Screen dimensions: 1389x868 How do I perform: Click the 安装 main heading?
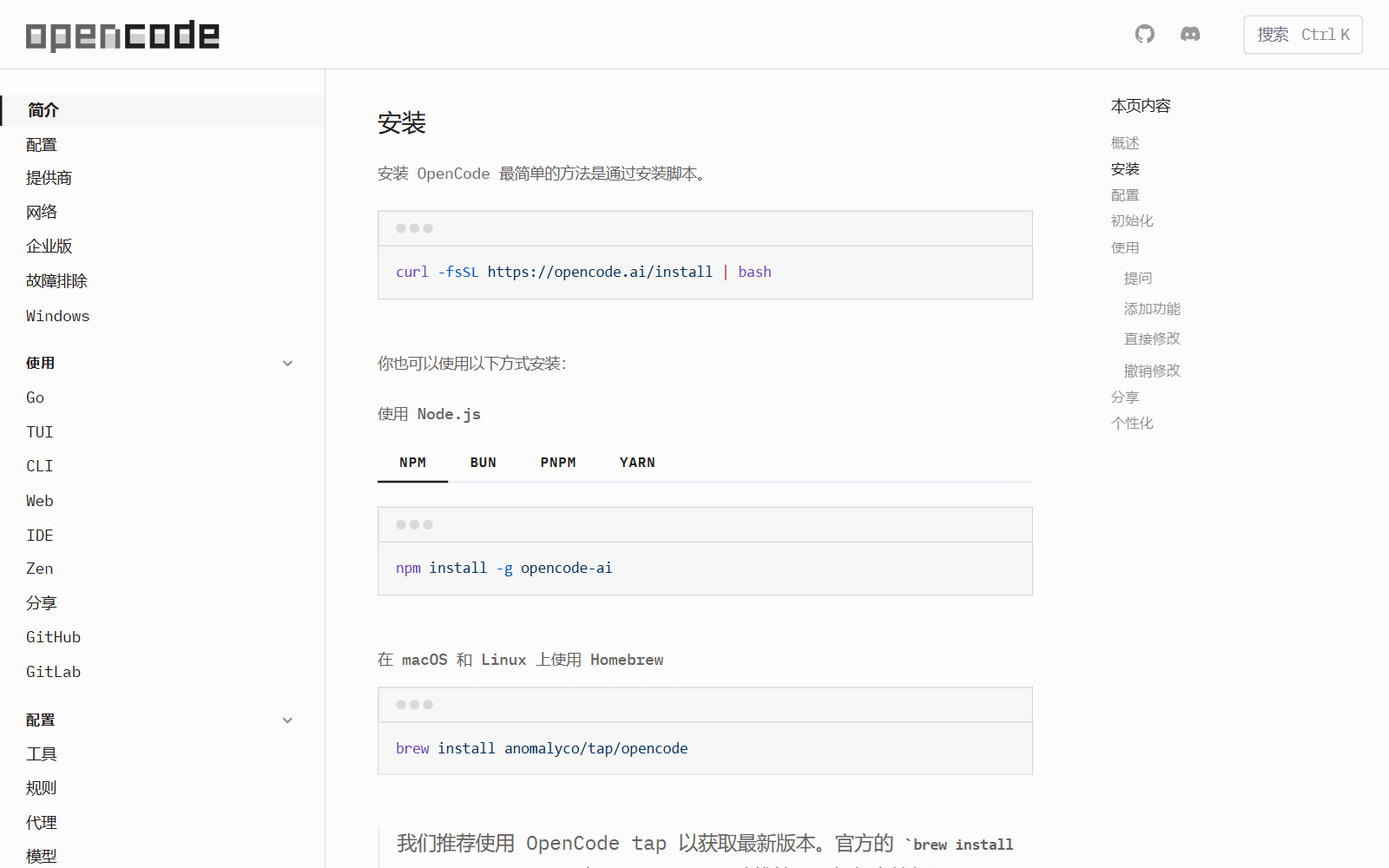point(402,123)
